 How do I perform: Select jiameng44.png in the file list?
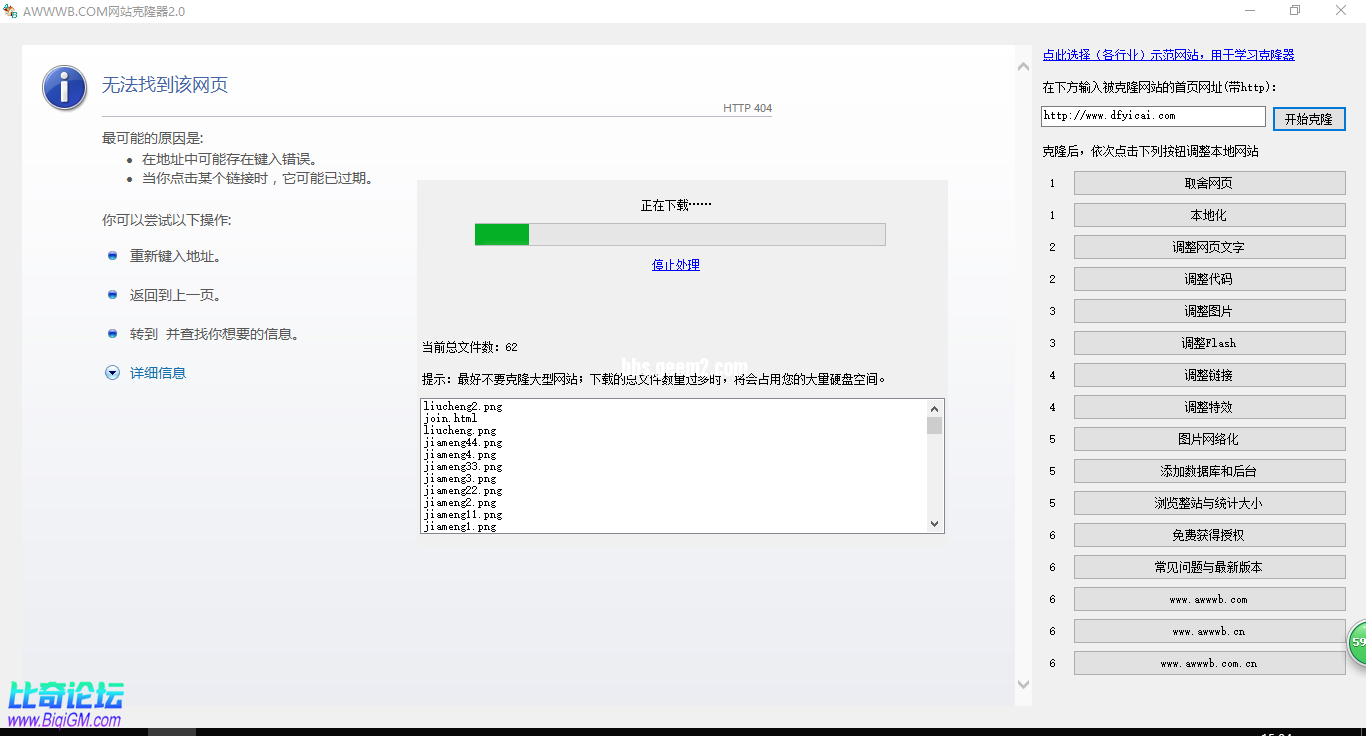pyautogui.click(x=463, y=443)
